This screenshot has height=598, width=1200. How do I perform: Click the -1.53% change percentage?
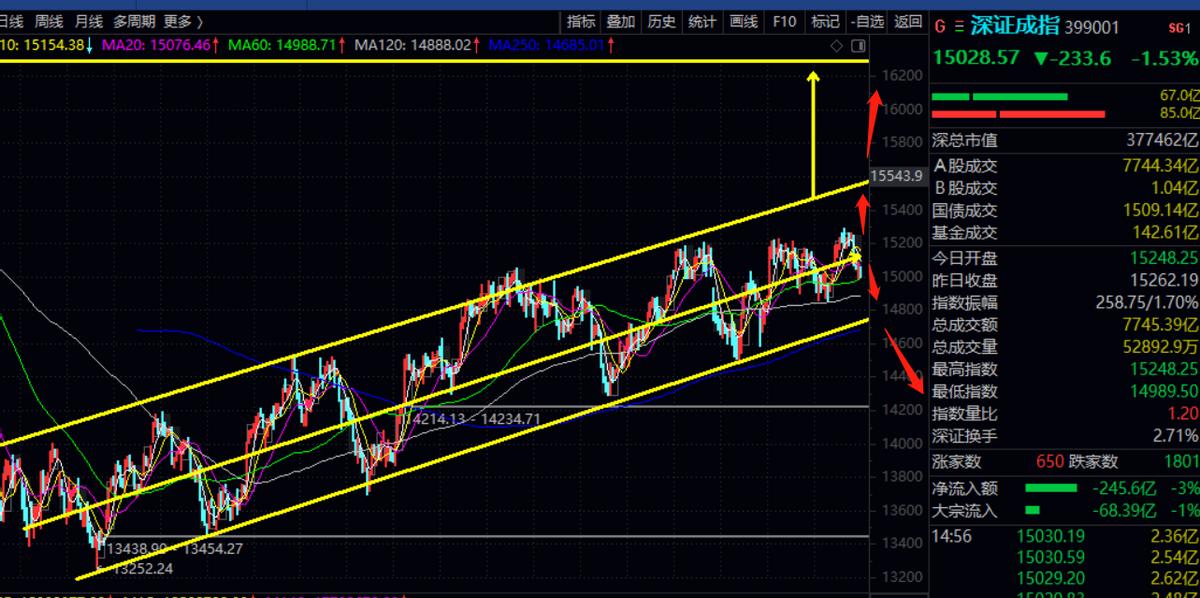point(1164,57)
